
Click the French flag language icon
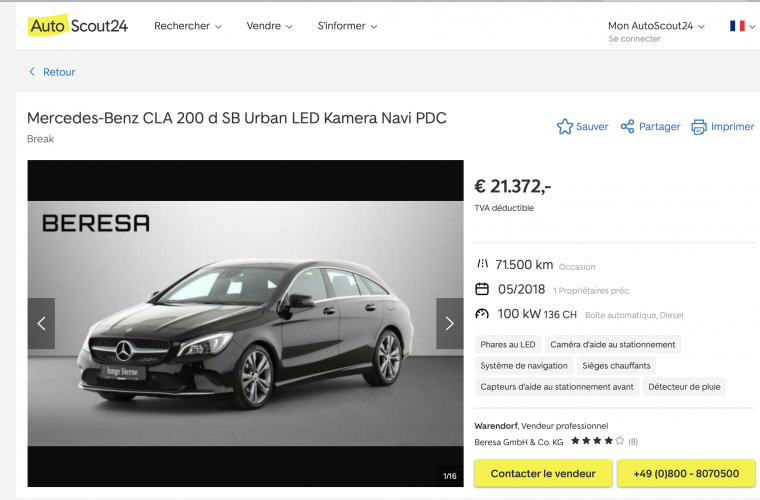737,26
